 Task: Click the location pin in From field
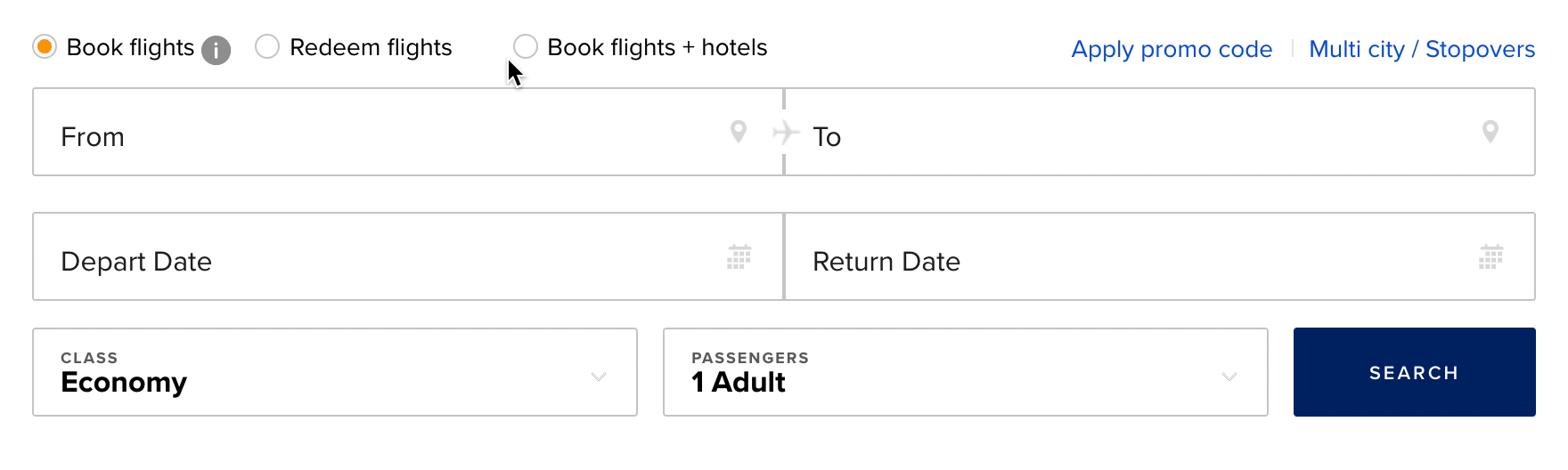[738, 132]
